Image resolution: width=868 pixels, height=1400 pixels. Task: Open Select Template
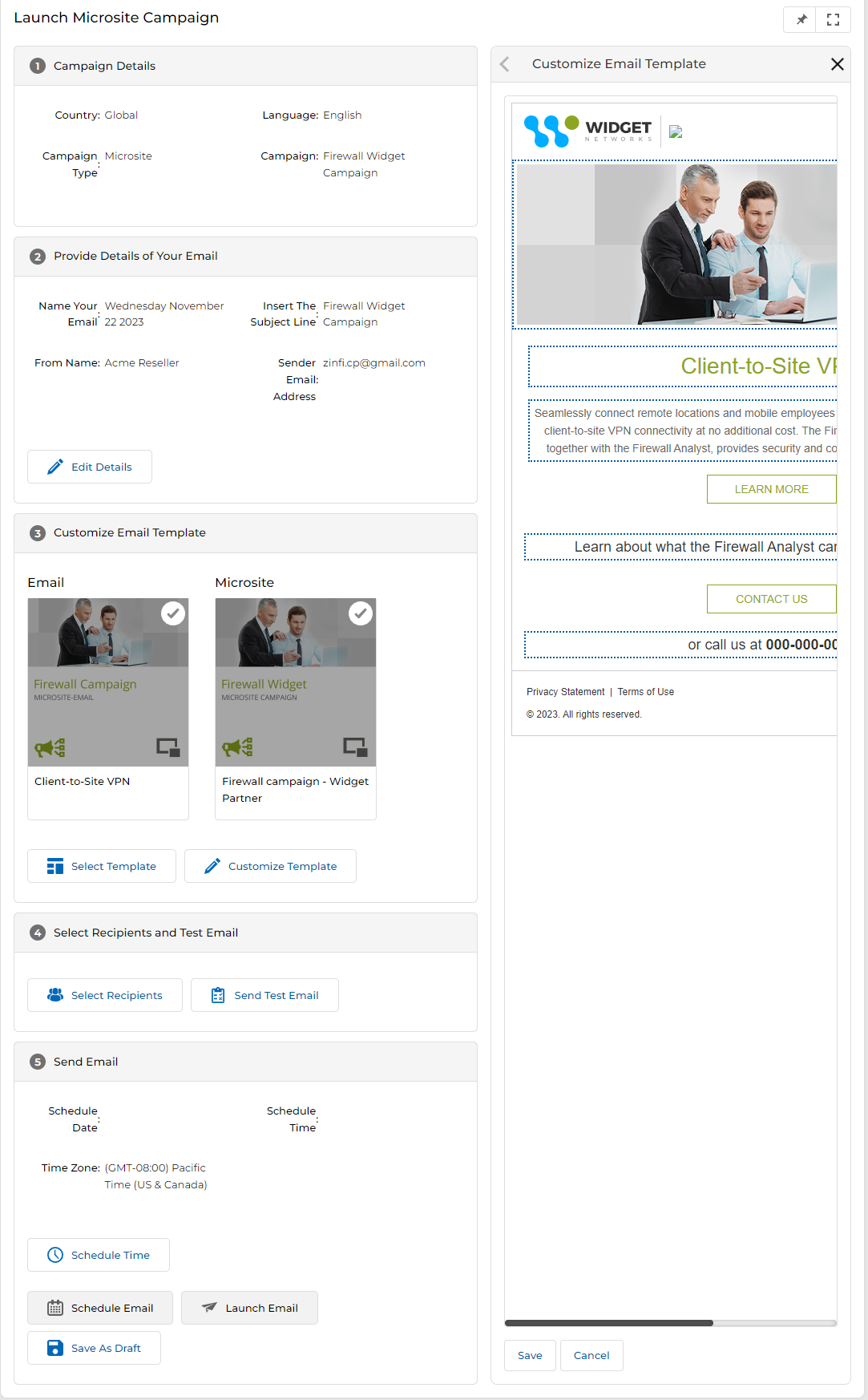tap(102, 866)
